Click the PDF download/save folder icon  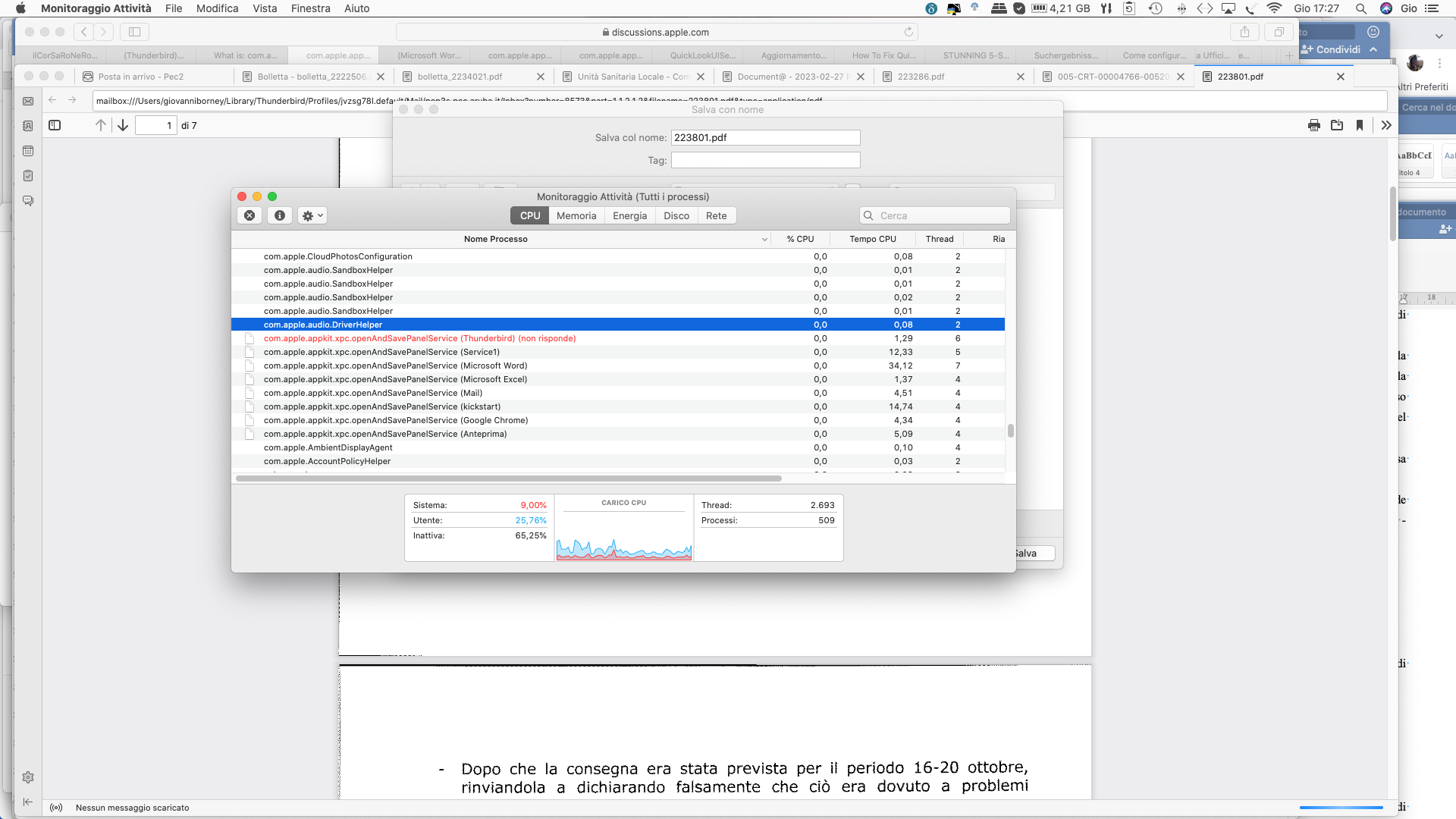[x=1337, y=126]
